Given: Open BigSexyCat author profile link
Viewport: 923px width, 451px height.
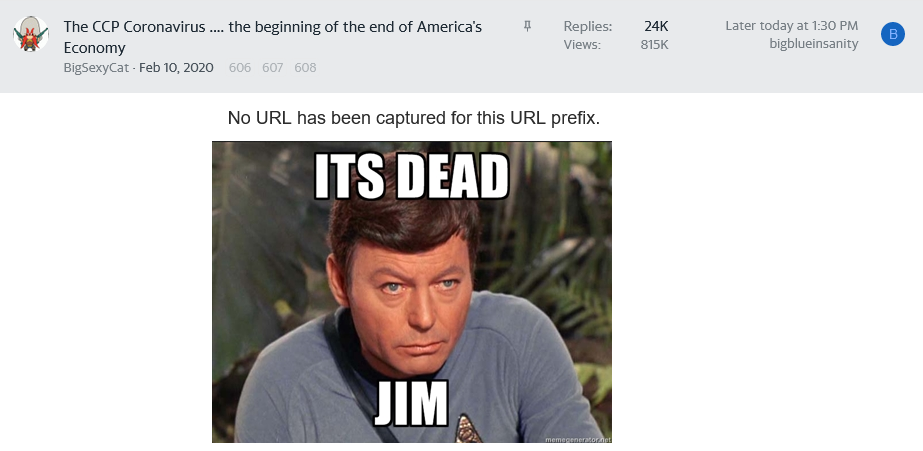Looking at the screenshot, I should 96,68.
